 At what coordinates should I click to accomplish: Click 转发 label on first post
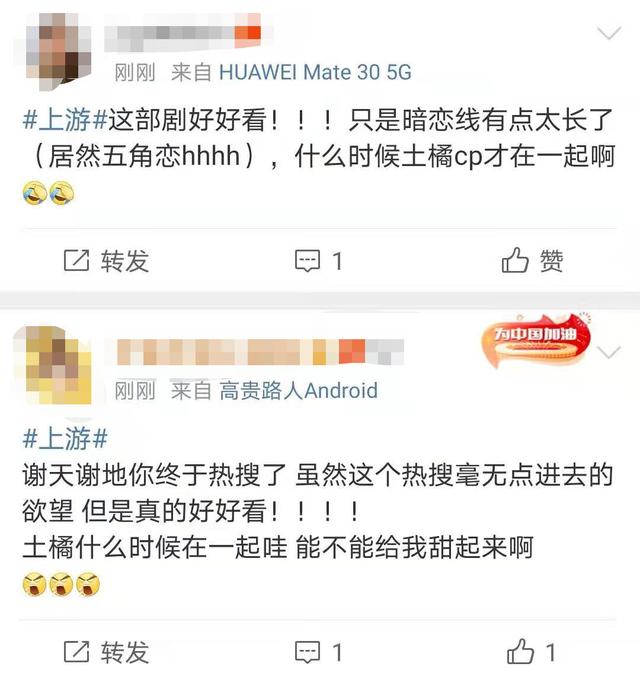[125, 261]
